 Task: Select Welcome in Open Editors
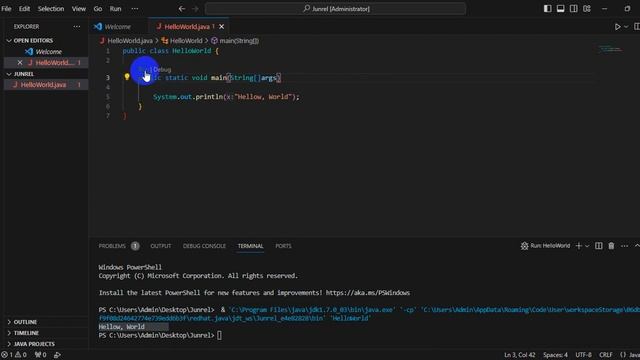(x=46, y=52)
